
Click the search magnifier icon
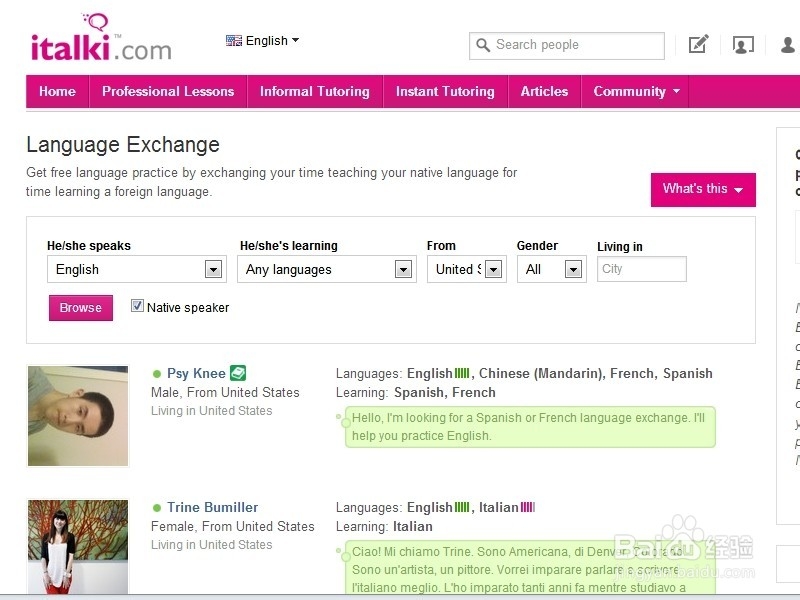[483, 45]
